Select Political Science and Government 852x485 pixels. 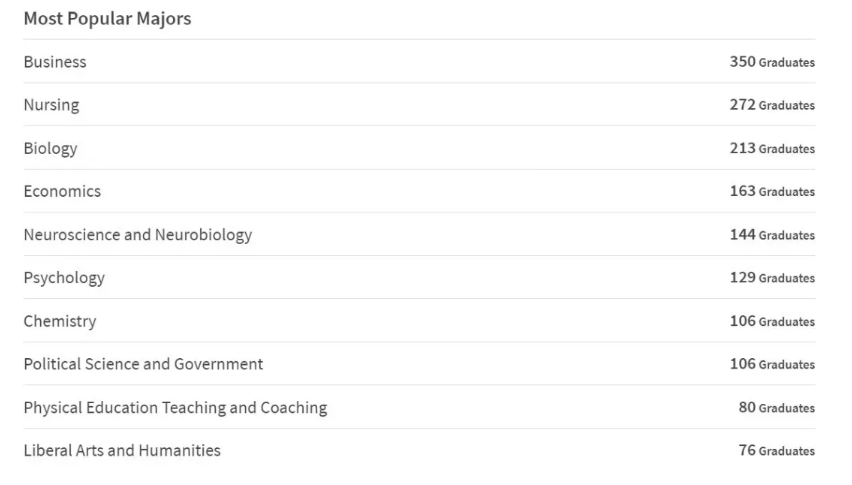143,364
